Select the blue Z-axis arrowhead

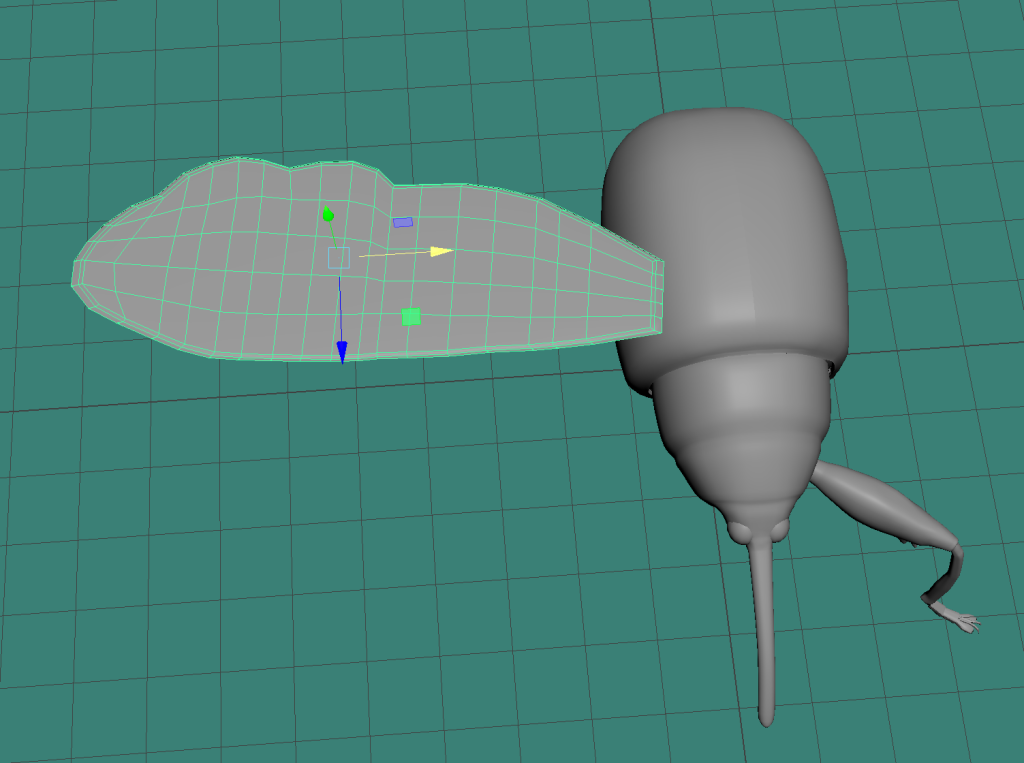pyautogui.click(x=341, y=351)
